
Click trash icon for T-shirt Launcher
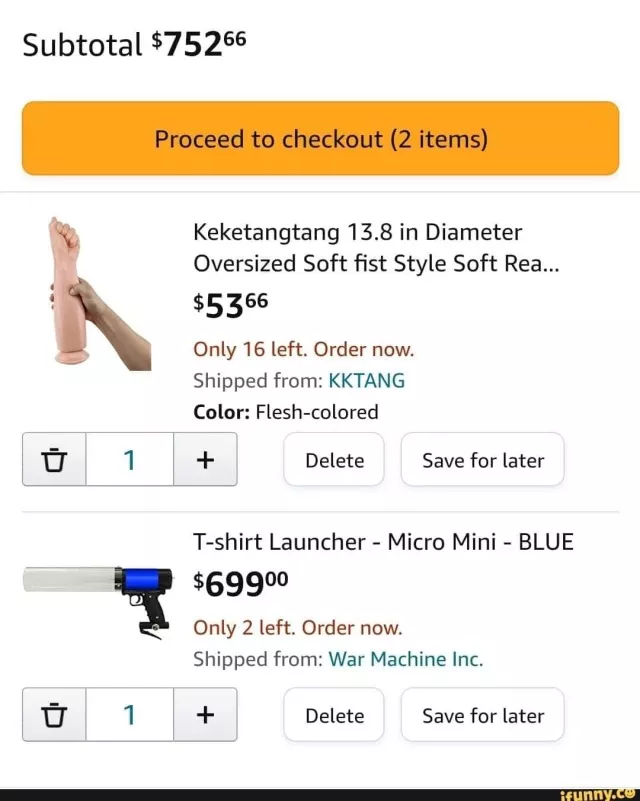[x=54, y=715]
